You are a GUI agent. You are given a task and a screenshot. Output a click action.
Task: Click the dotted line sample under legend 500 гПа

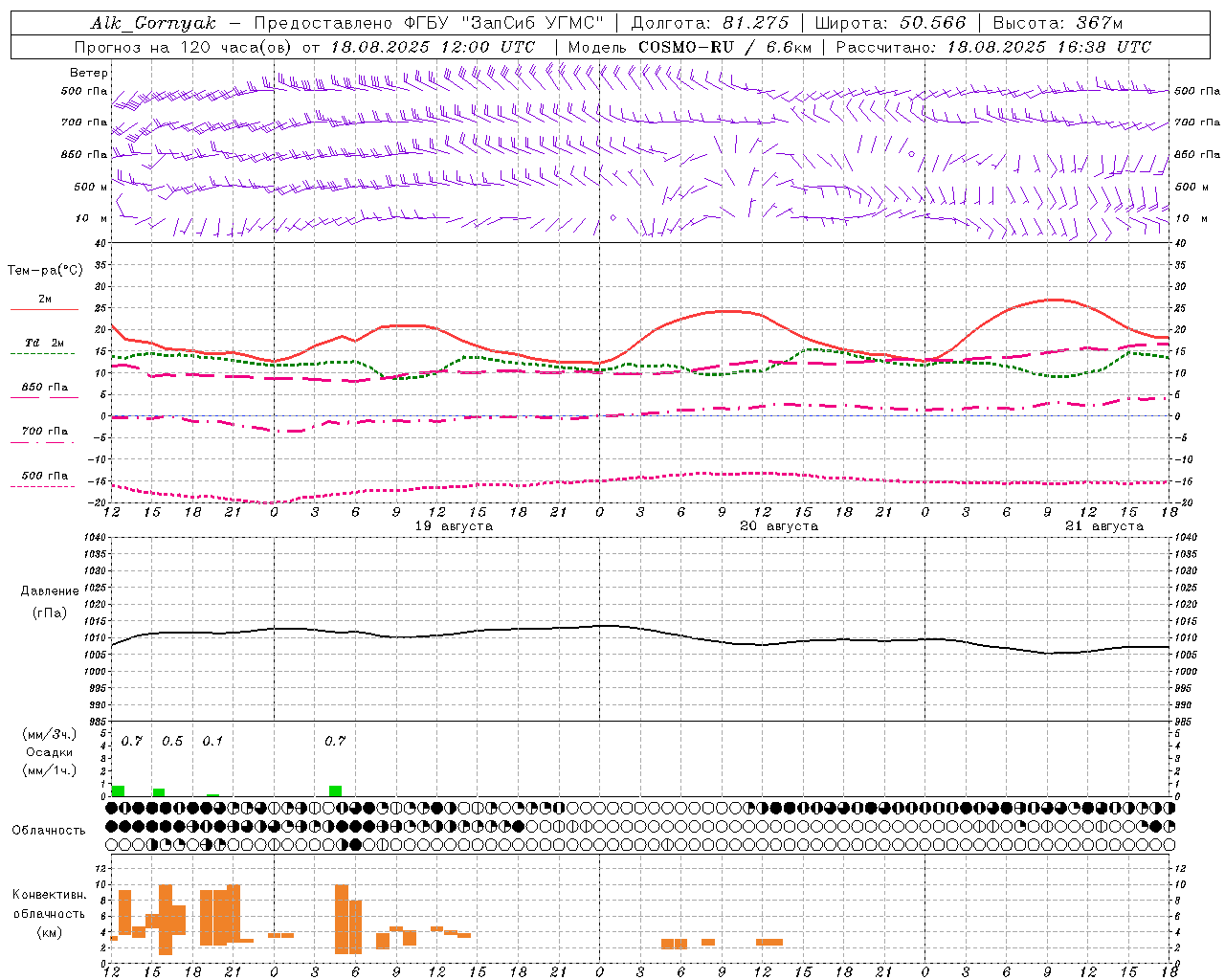coord(43,487)
